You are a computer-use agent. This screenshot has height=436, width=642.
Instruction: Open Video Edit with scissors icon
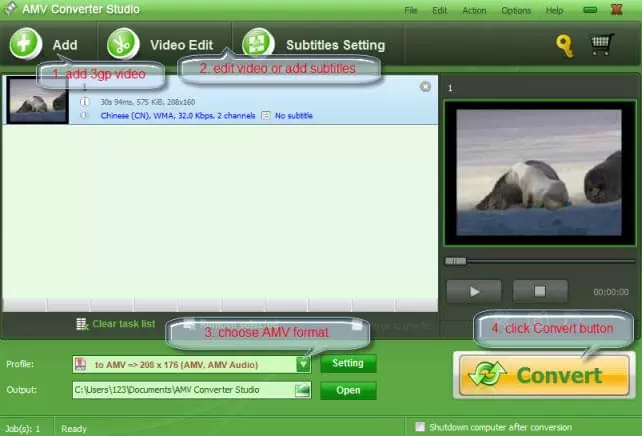click(123, 44)
